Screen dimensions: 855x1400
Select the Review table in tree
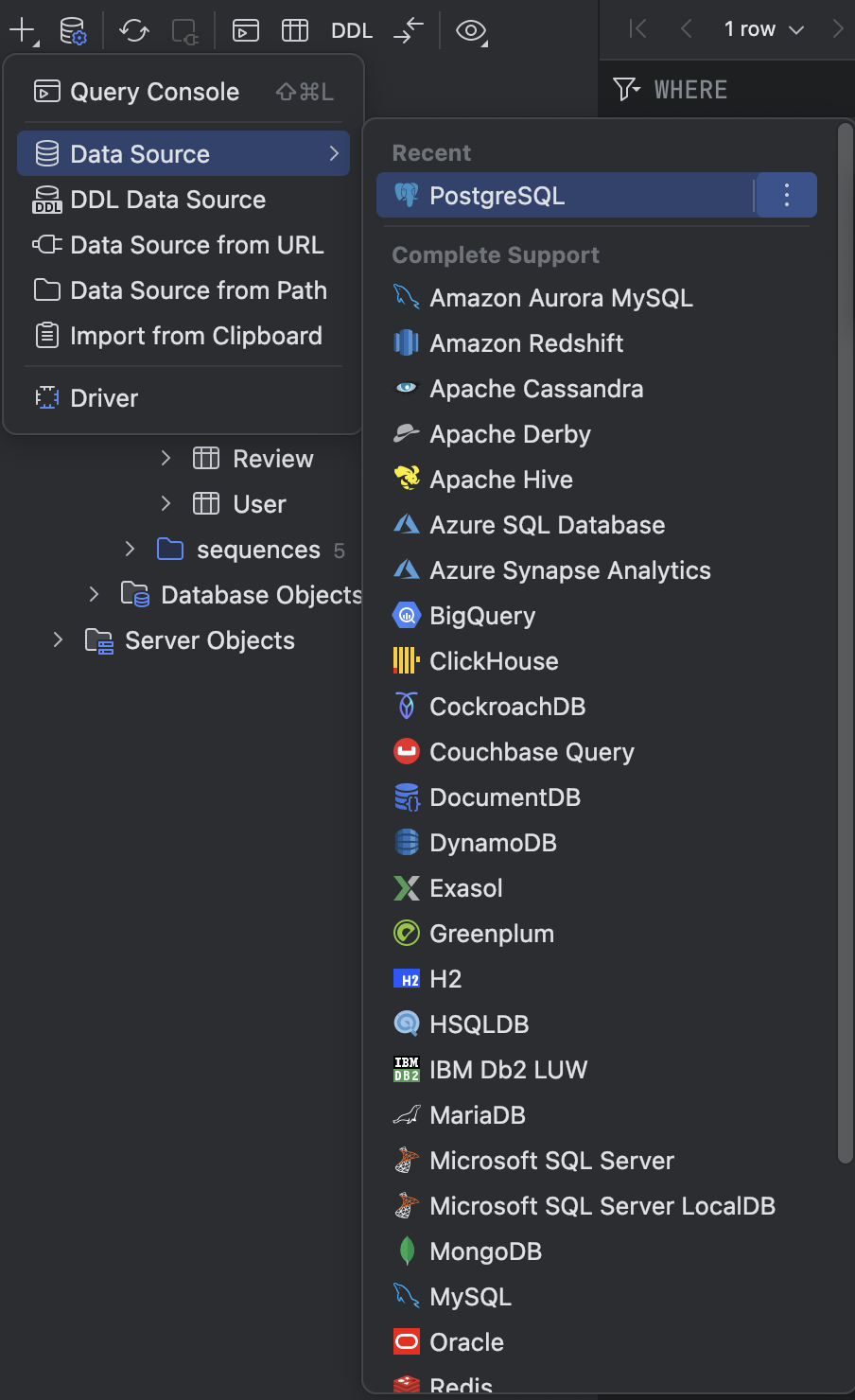pos(272,459)
